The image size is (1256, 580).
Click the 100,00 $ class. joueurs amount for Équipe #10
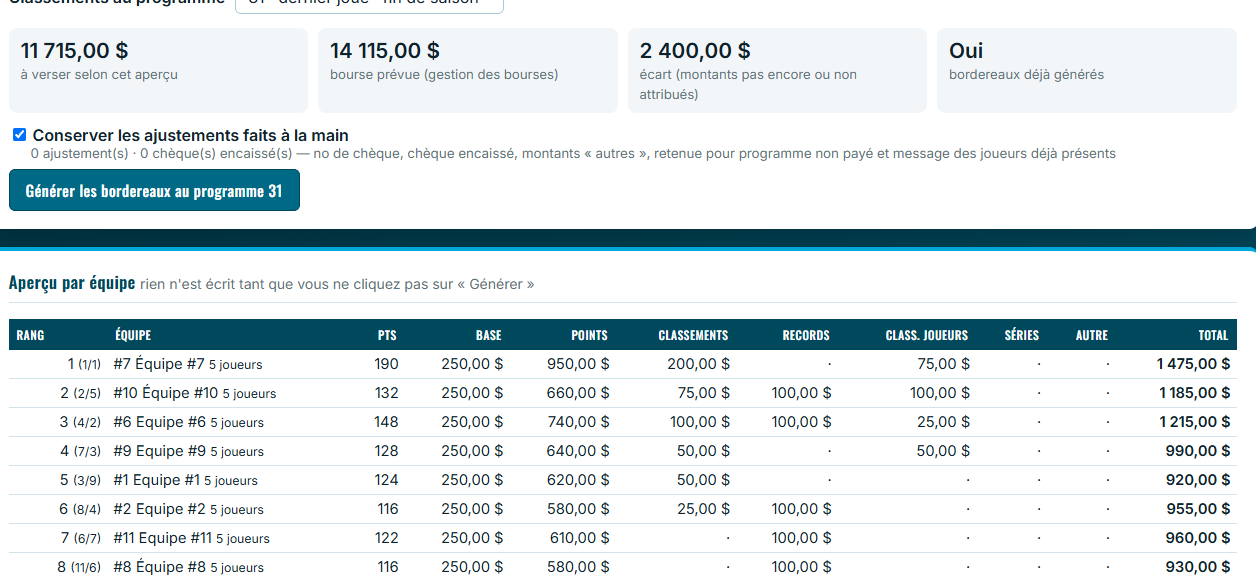tap(939, 393)
